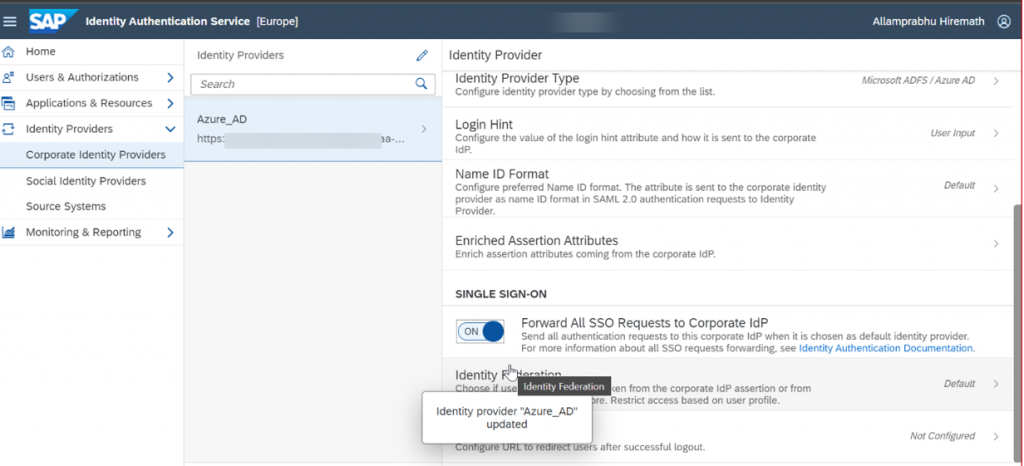Screen dimensions: 1024x466
Task: Click the Identity Providers sidebar icon
Action: click(8, 129)
